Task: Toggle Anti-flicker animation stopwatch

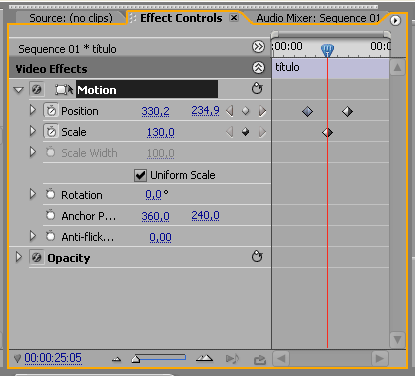Action: [51, 236]
